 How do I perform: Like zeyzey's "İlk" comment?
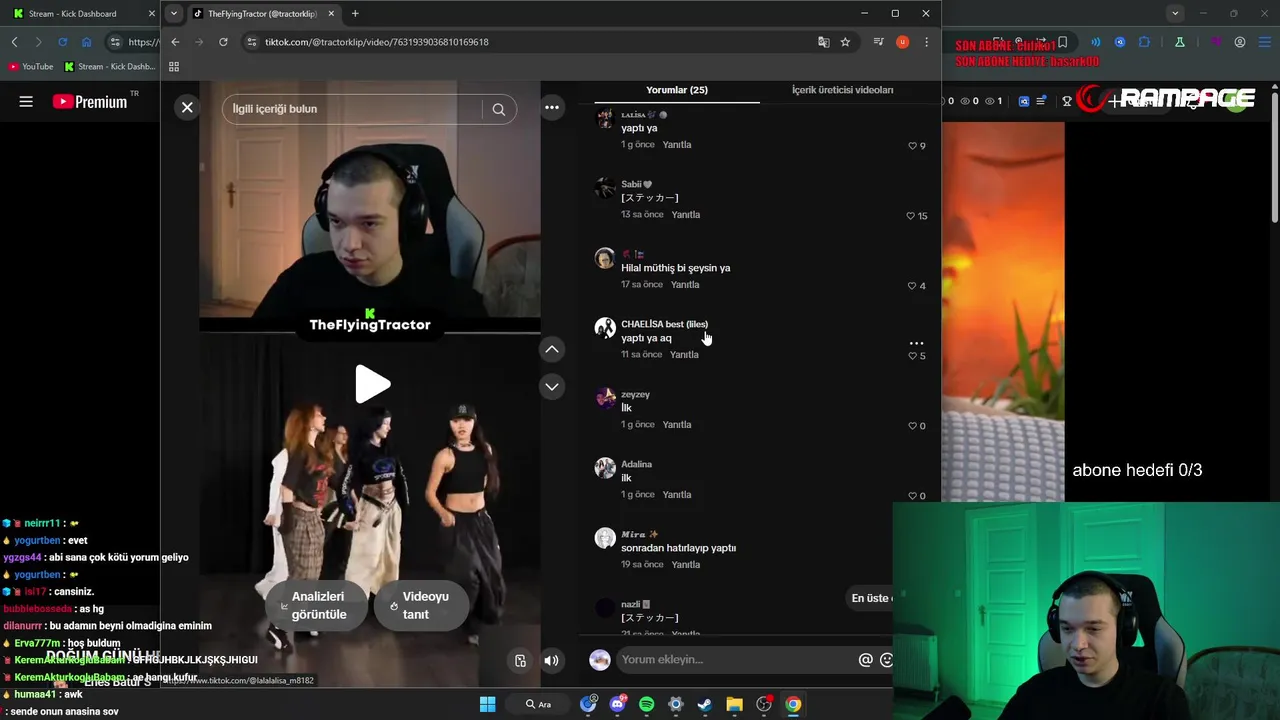pyautogui.click(x=912, y=426)
